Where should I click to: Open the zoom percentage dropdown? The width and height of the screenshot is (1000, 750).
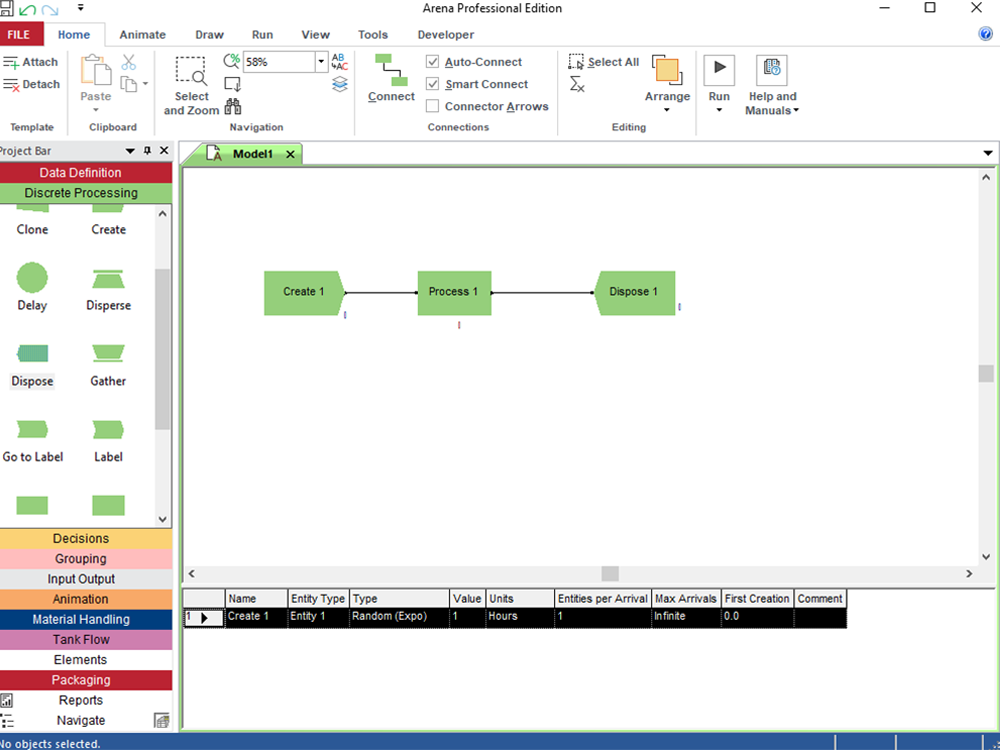322,62
